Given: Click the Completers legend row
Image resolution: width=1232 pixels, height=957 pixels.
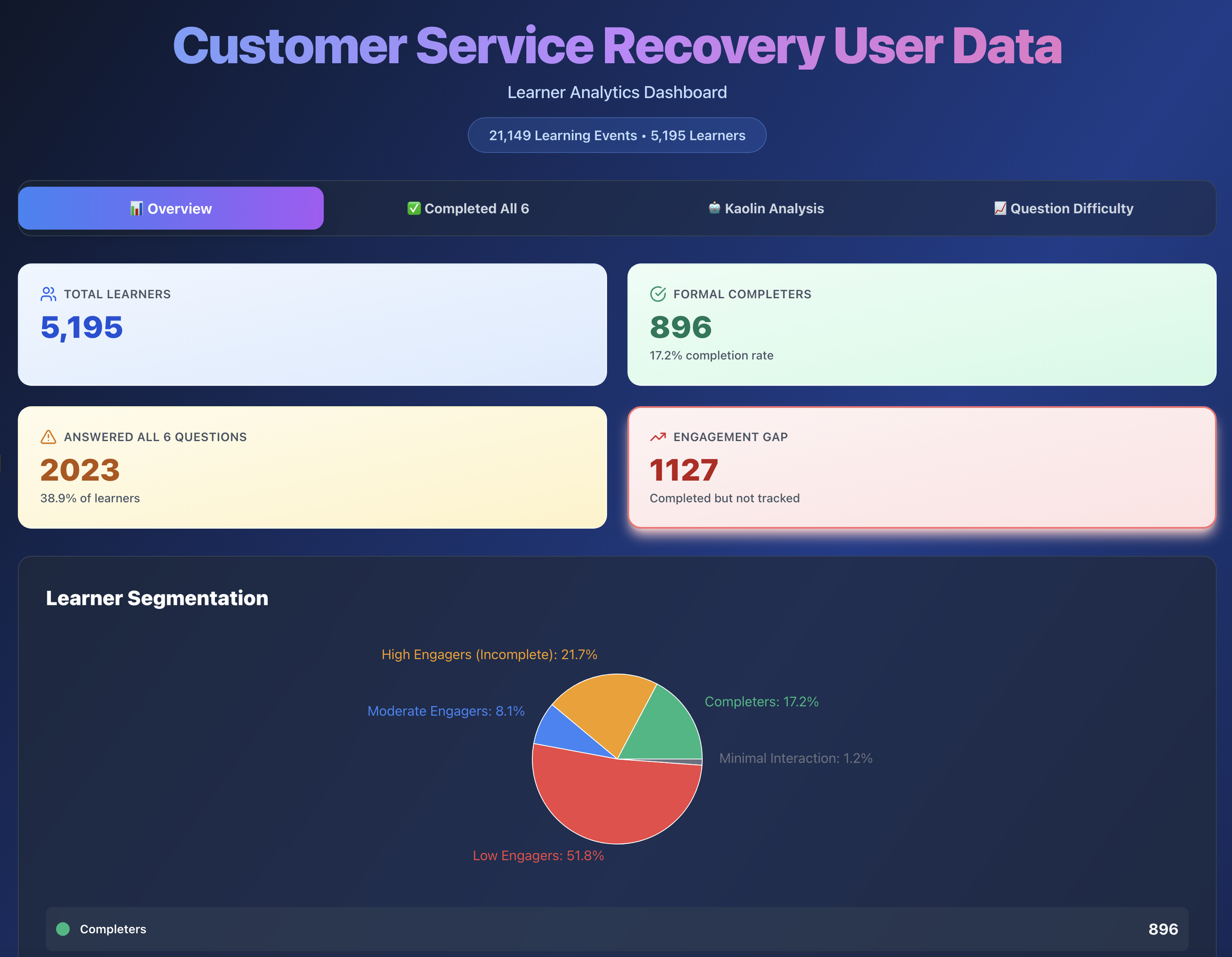Looking at the screenshot, I should (x=616, y=929).
